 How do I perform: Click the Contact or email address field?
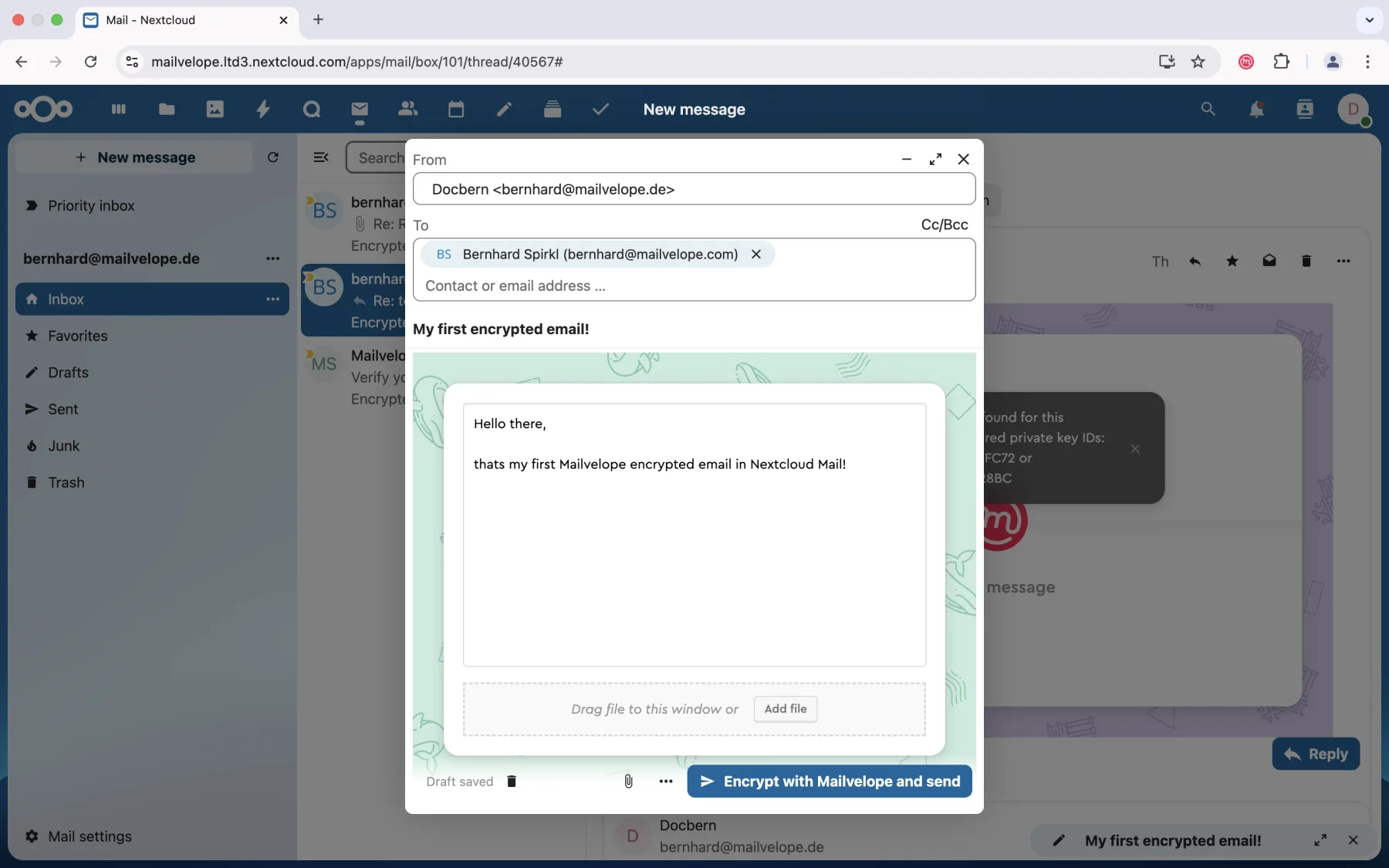[x=694, y=285]
